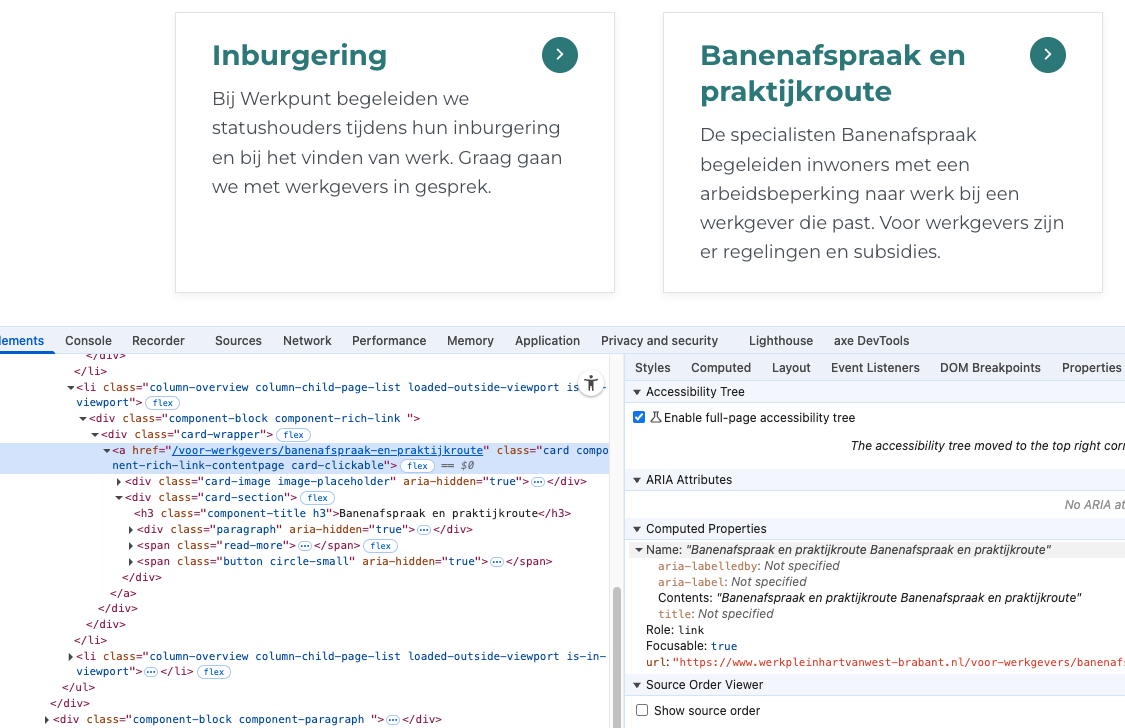
Task: Switch to the Sources tab
Action: coord(238,341)
